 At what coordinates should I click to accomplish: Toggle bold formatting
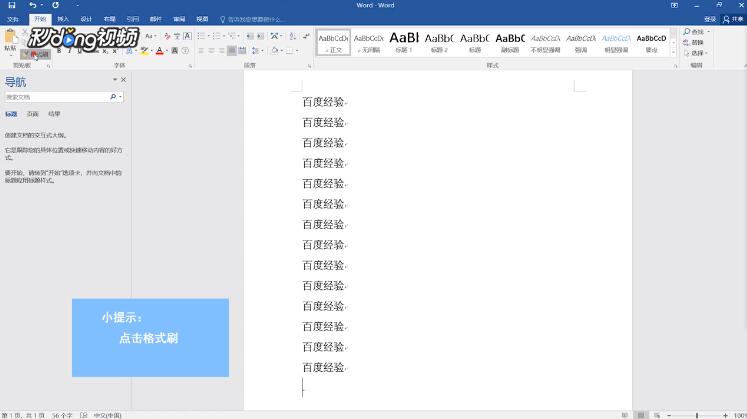59,50
